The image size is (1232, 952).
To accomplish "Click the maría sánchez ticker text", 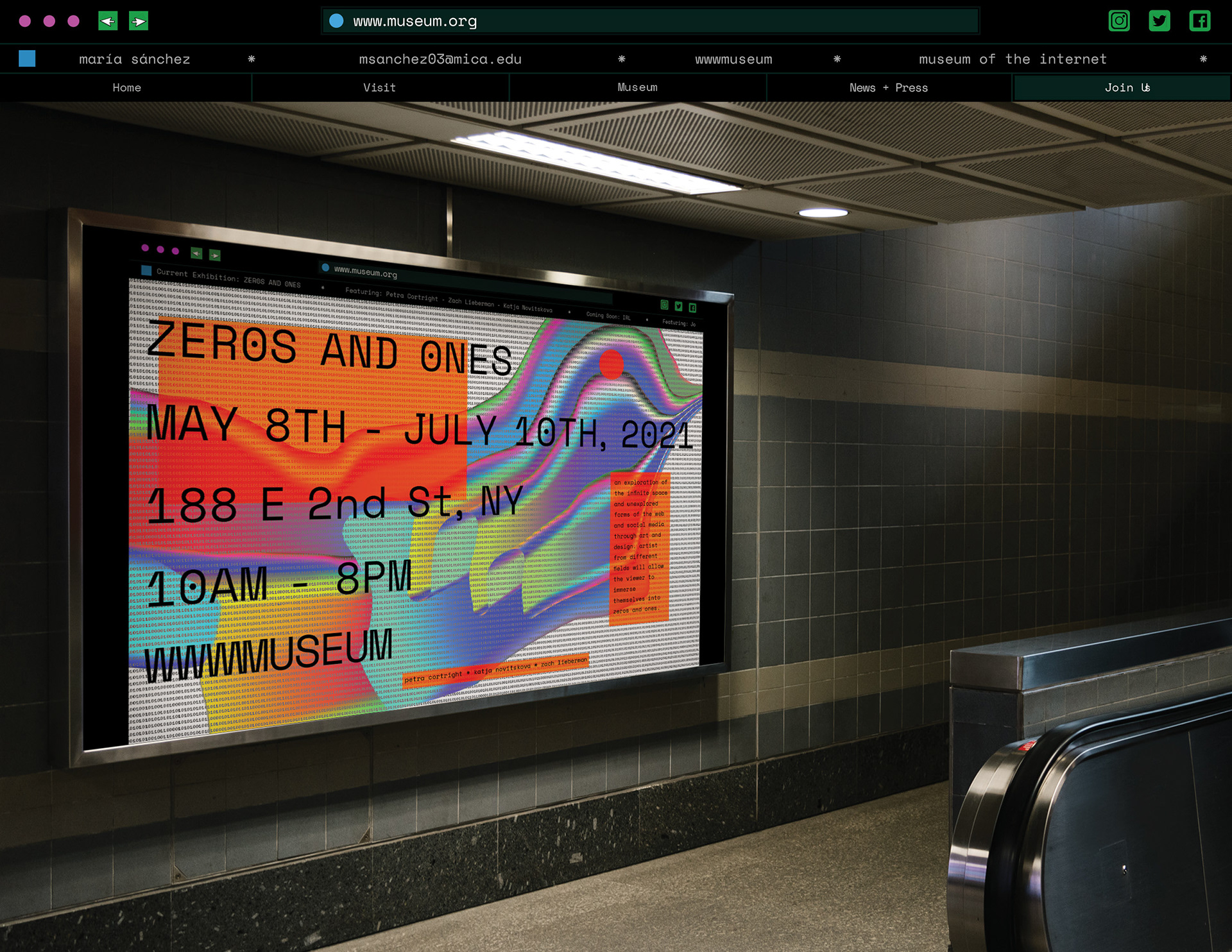I will click(135, 59).
